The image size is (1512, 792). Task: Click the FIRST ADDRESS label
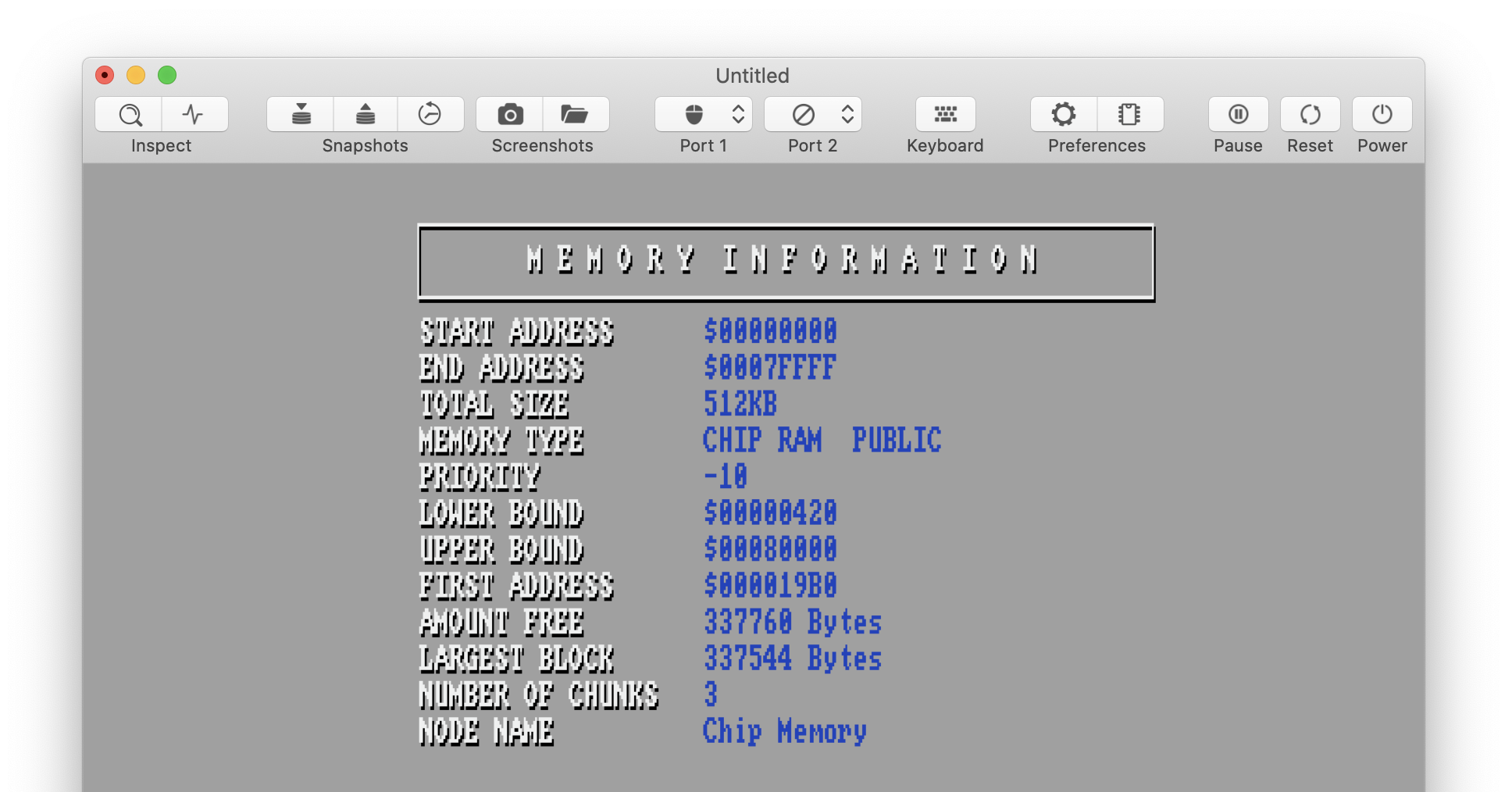[517, 587]
